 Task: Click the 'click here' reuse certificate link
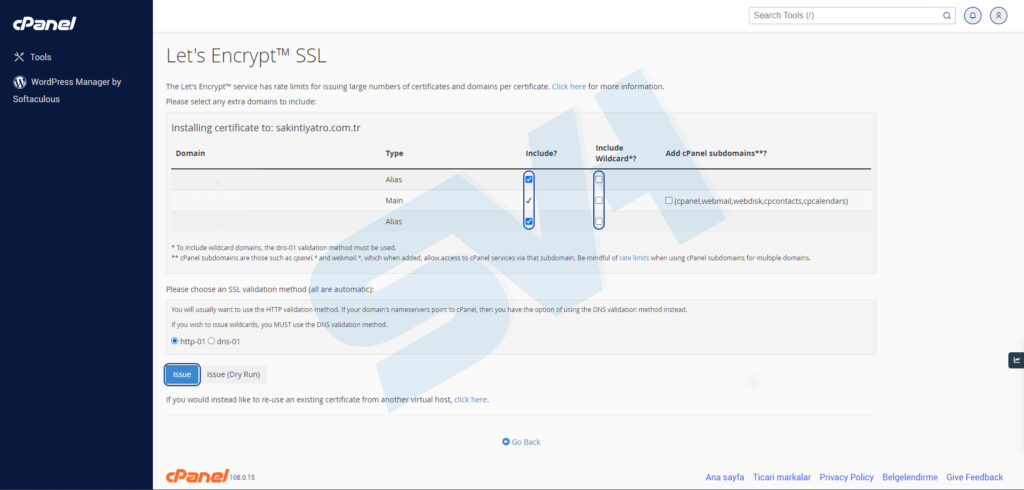[471, 399]
